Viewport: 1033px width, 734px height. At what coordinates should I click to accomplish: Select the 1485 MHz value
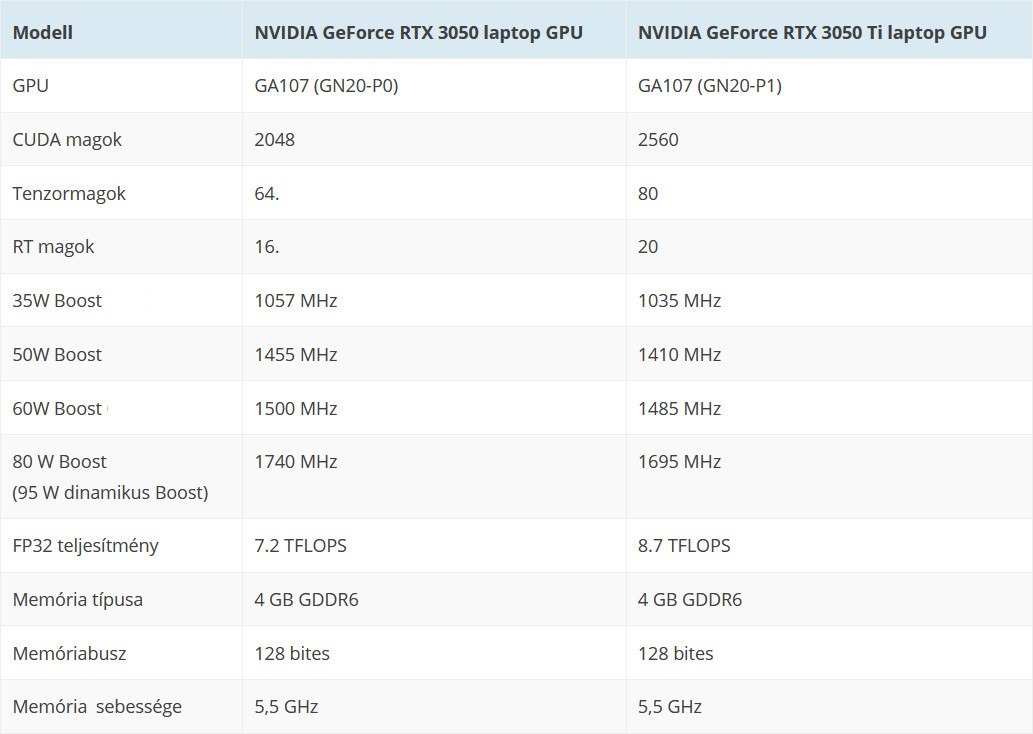click(679, 409)
